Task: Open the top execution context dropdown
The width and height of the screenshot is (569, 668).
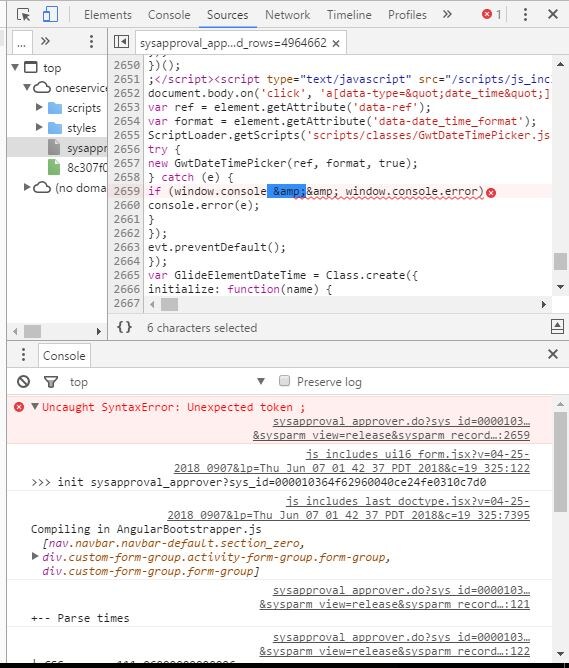Action: 167,381
